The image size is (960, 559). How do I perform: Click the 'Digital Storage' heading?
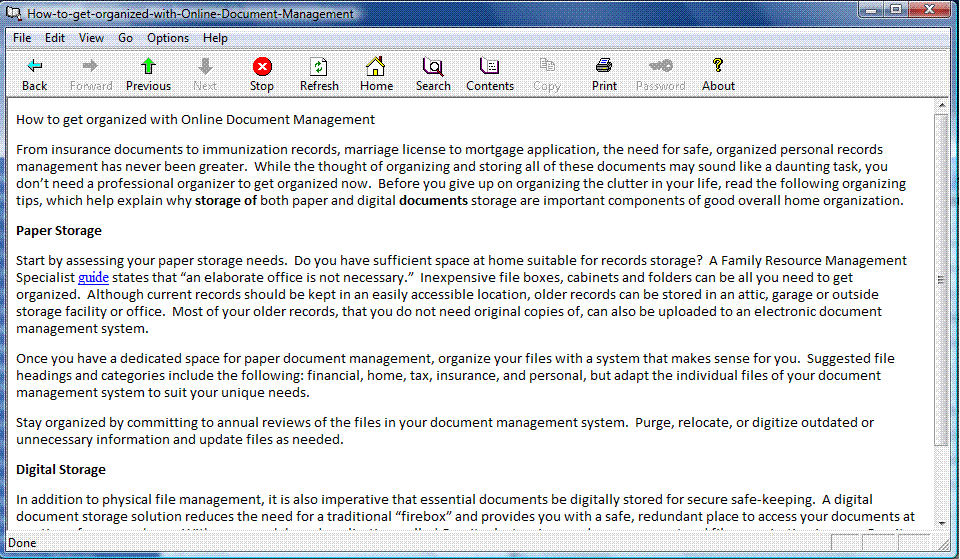pos(61,470)
